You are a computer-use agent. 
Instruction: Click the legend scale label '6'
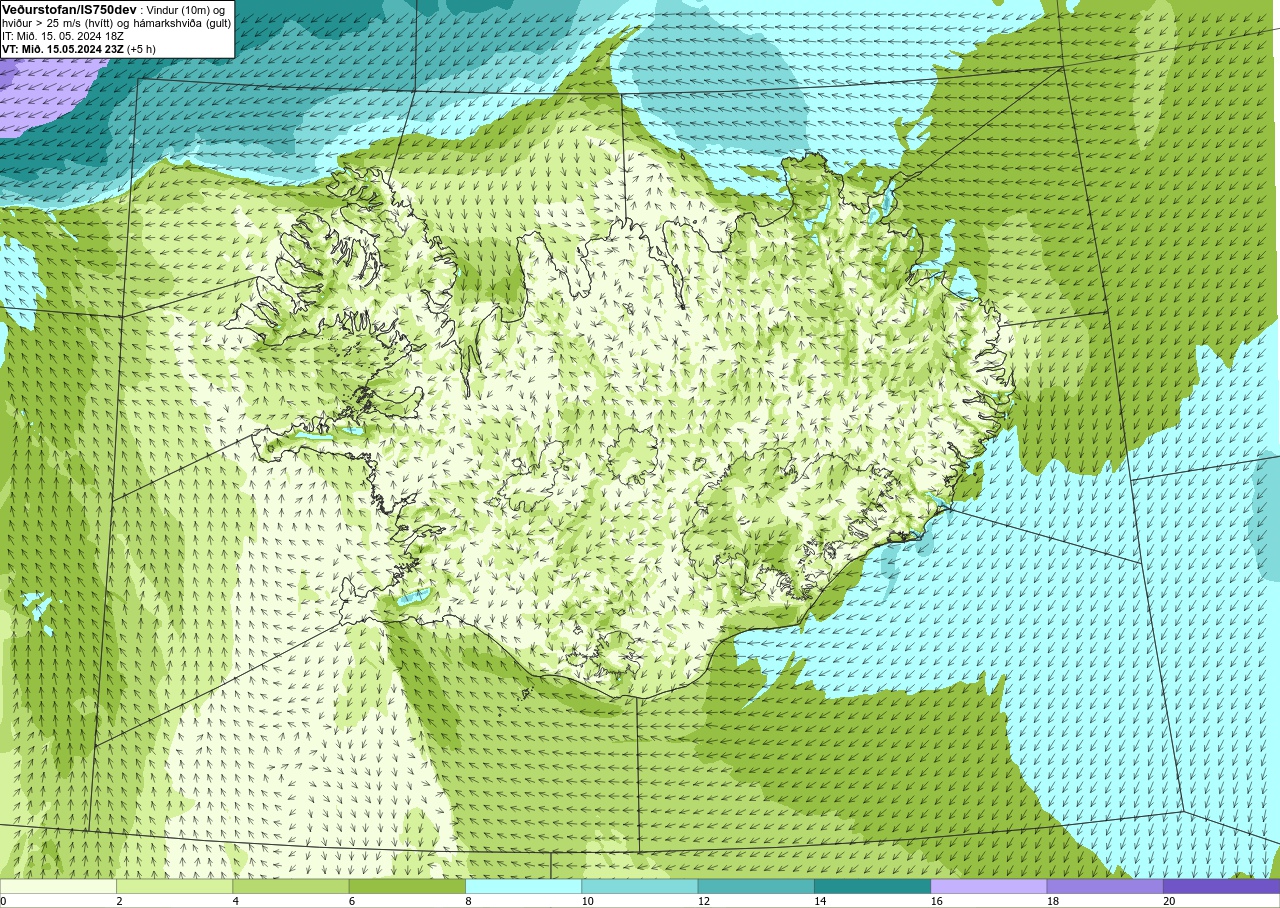[x=352, y=901]
